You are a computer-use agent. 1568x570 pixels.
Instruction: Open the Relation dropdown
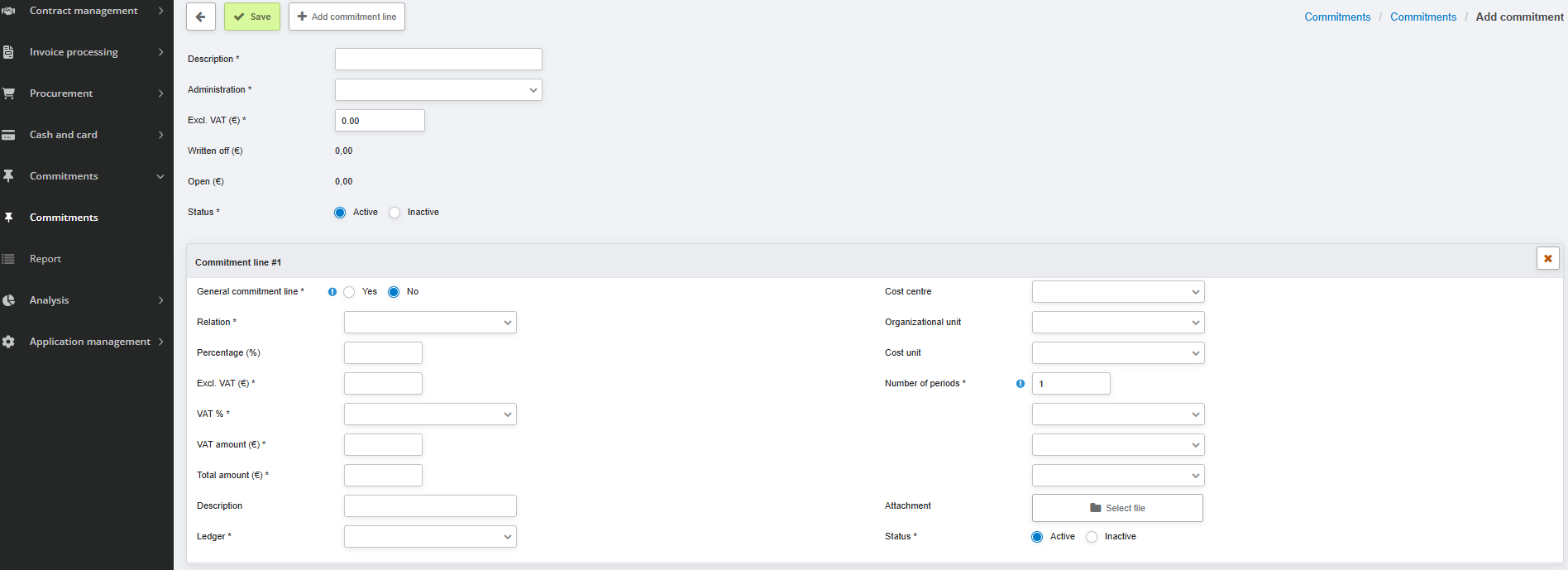tap(429, 323)
